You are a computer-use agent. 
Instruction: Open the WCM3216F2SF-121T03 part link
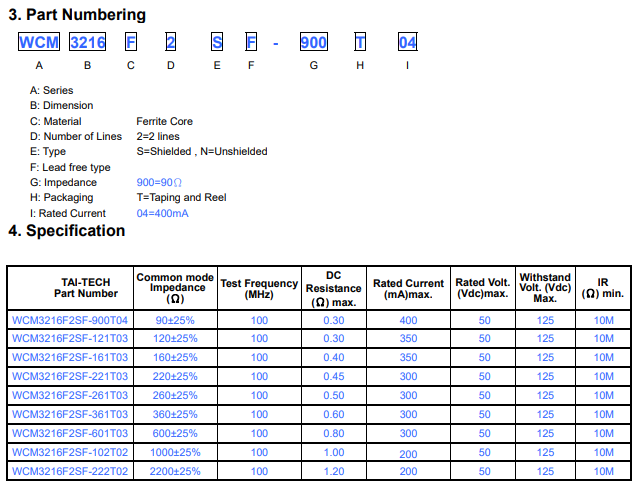70,338
